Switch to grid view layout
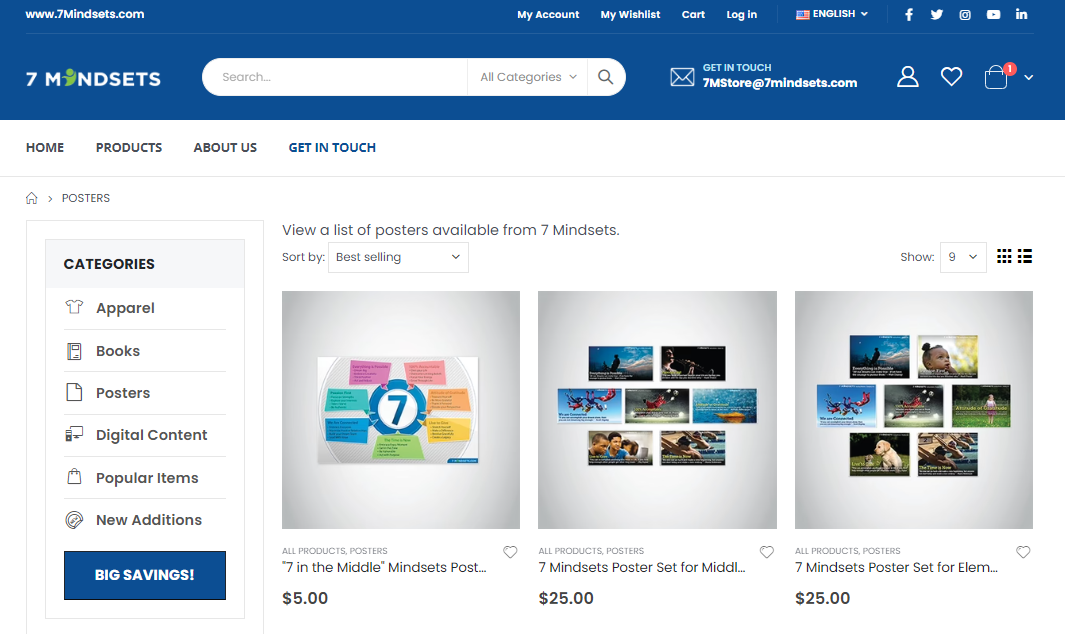The width and height of the screenshot is (1065, 634). coord(1005,257)
